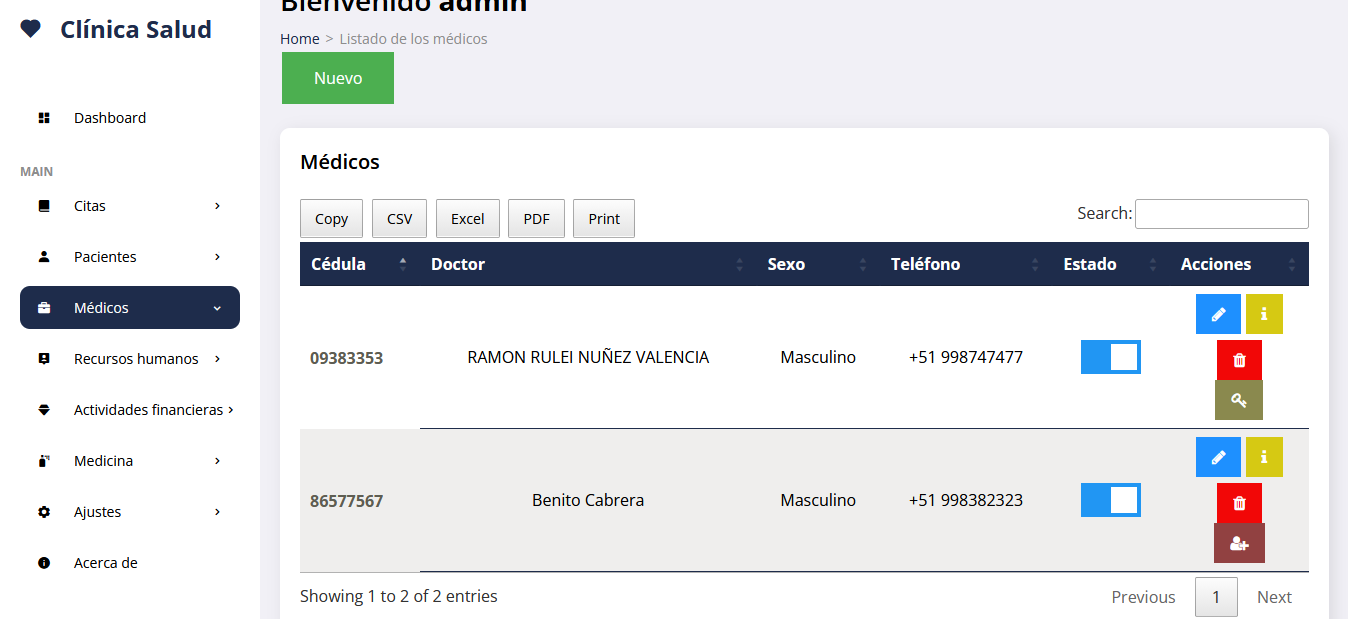Expand the Pacientes sidebar menu
The height and width of the screenshot is (619, 1348).
point(130,257)
